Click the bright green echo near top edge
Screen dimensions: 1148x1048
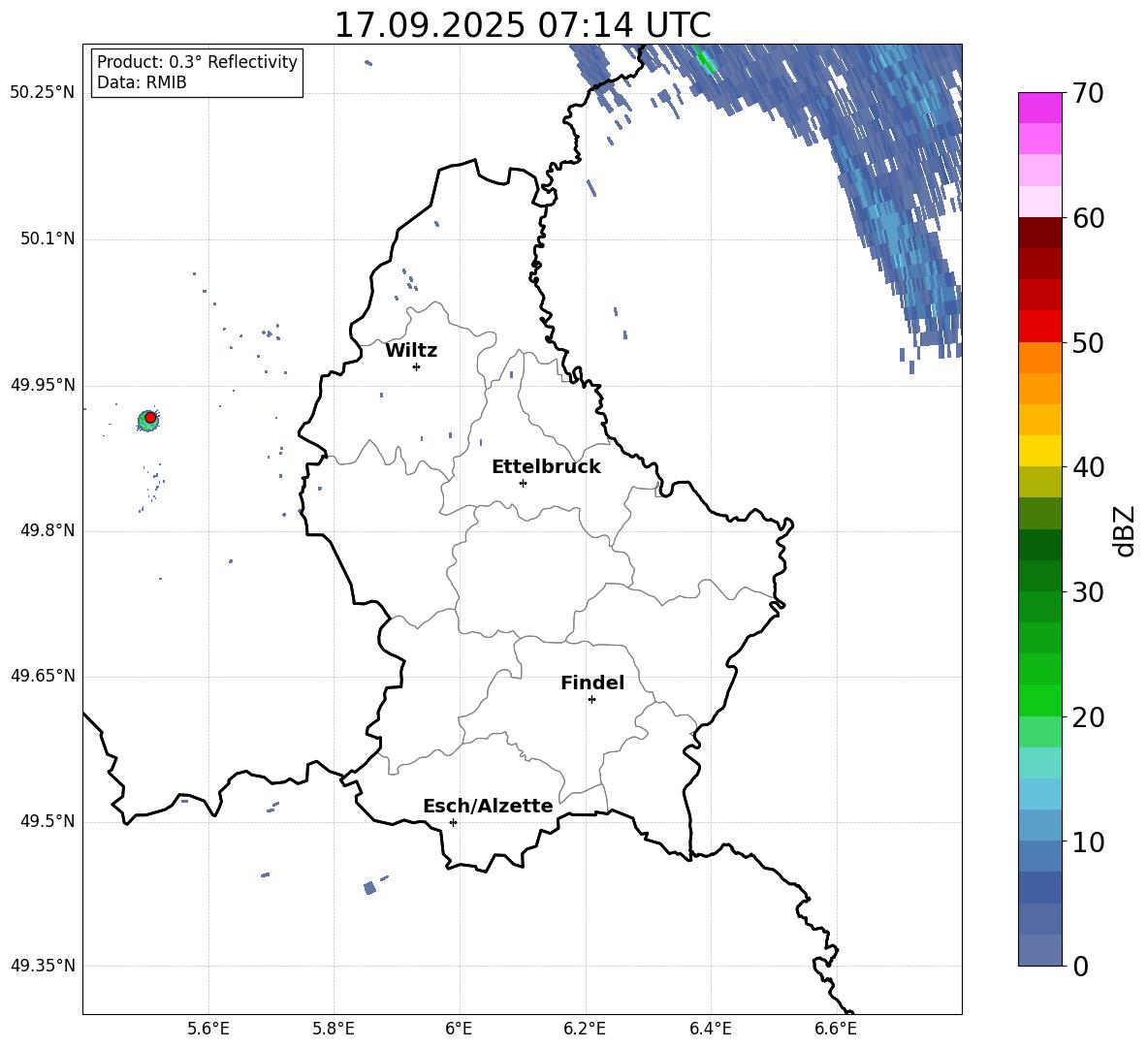[706, 58]
